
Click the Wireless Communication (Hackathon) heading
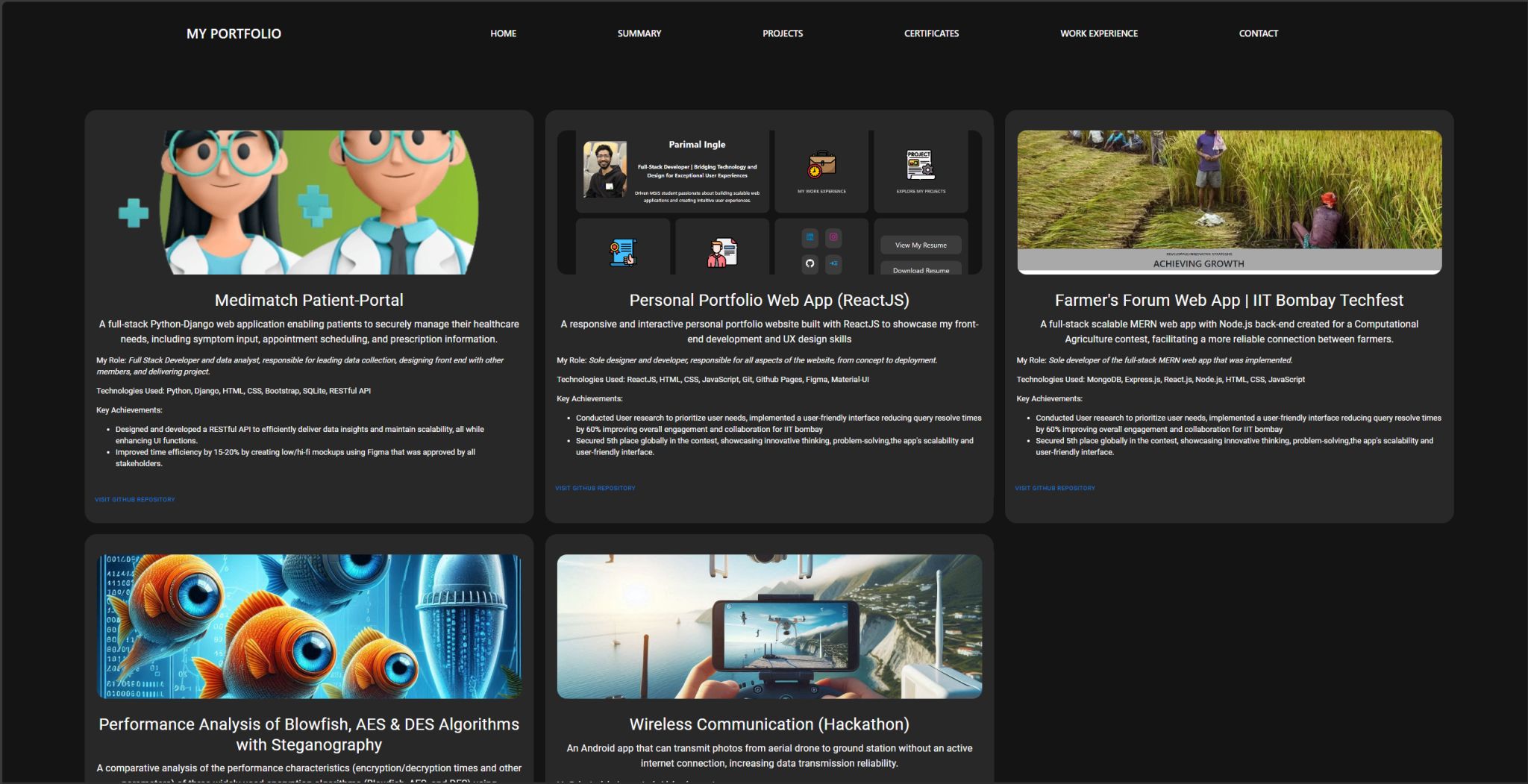tap(769, 724)
